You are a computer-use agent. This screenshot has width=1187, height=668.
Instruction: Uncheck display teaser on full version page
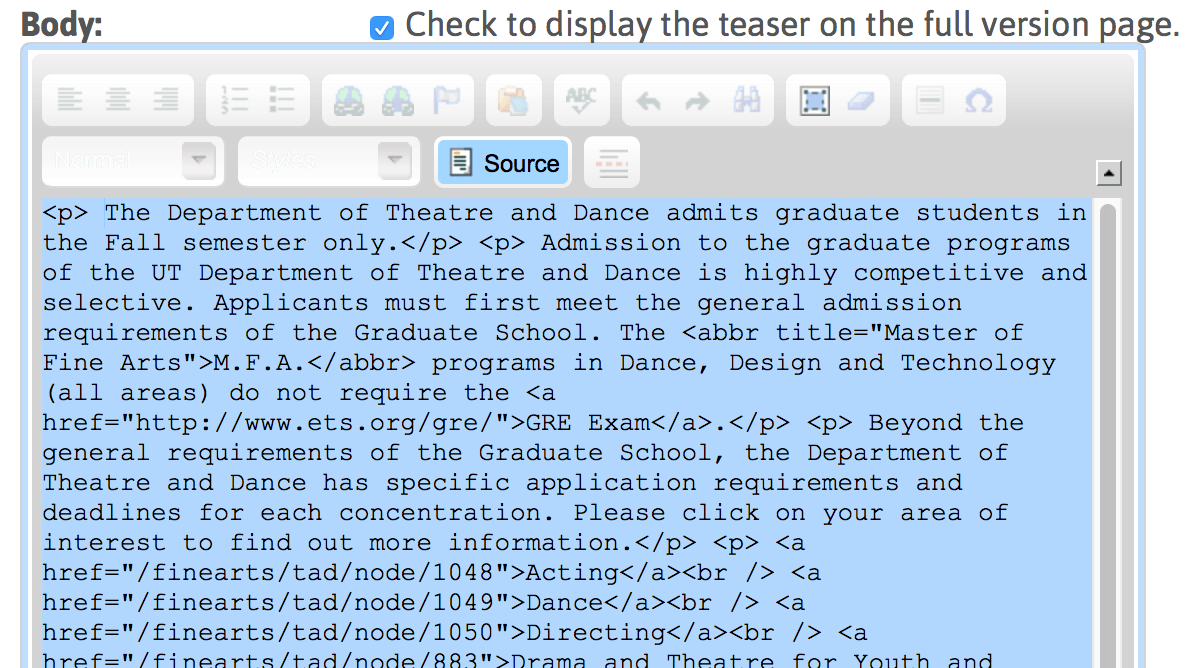[382, 28]
